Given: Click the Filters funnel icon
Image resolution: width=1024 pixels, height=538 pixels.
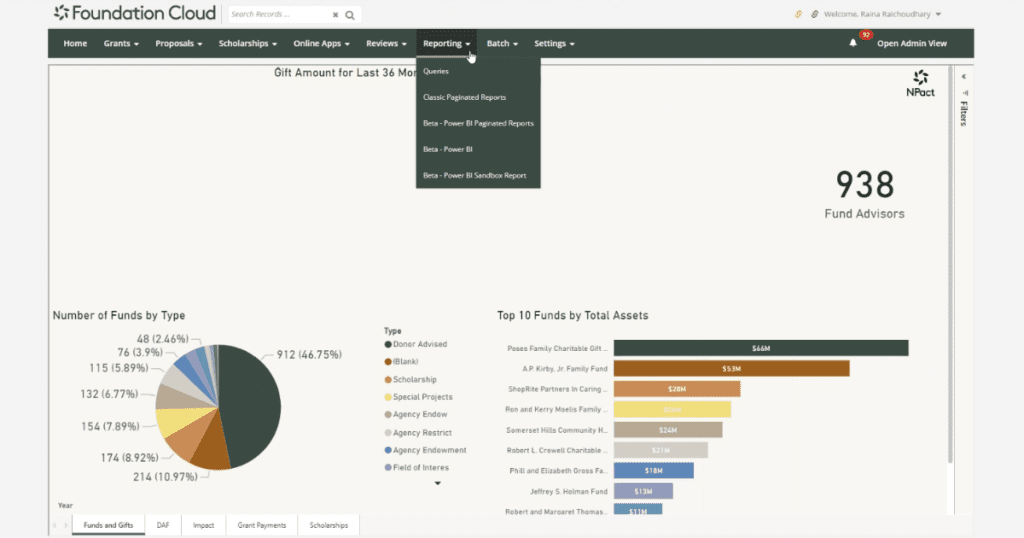Looking at the screenshot, I should pyautogui.click(x=965, y=93).
